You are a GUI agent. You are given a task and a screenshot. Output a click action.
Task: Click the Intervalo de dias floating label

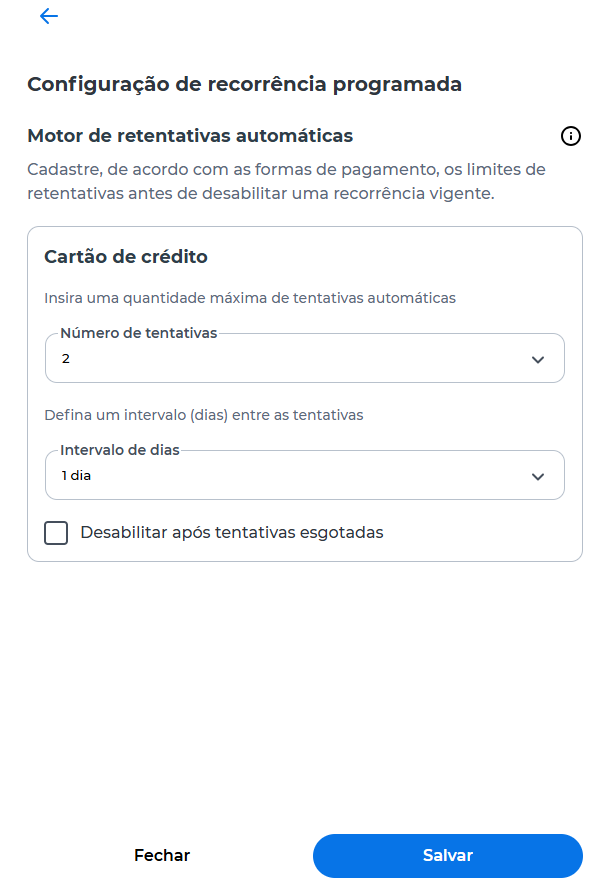pyautogui.click(x=120, y=450)
